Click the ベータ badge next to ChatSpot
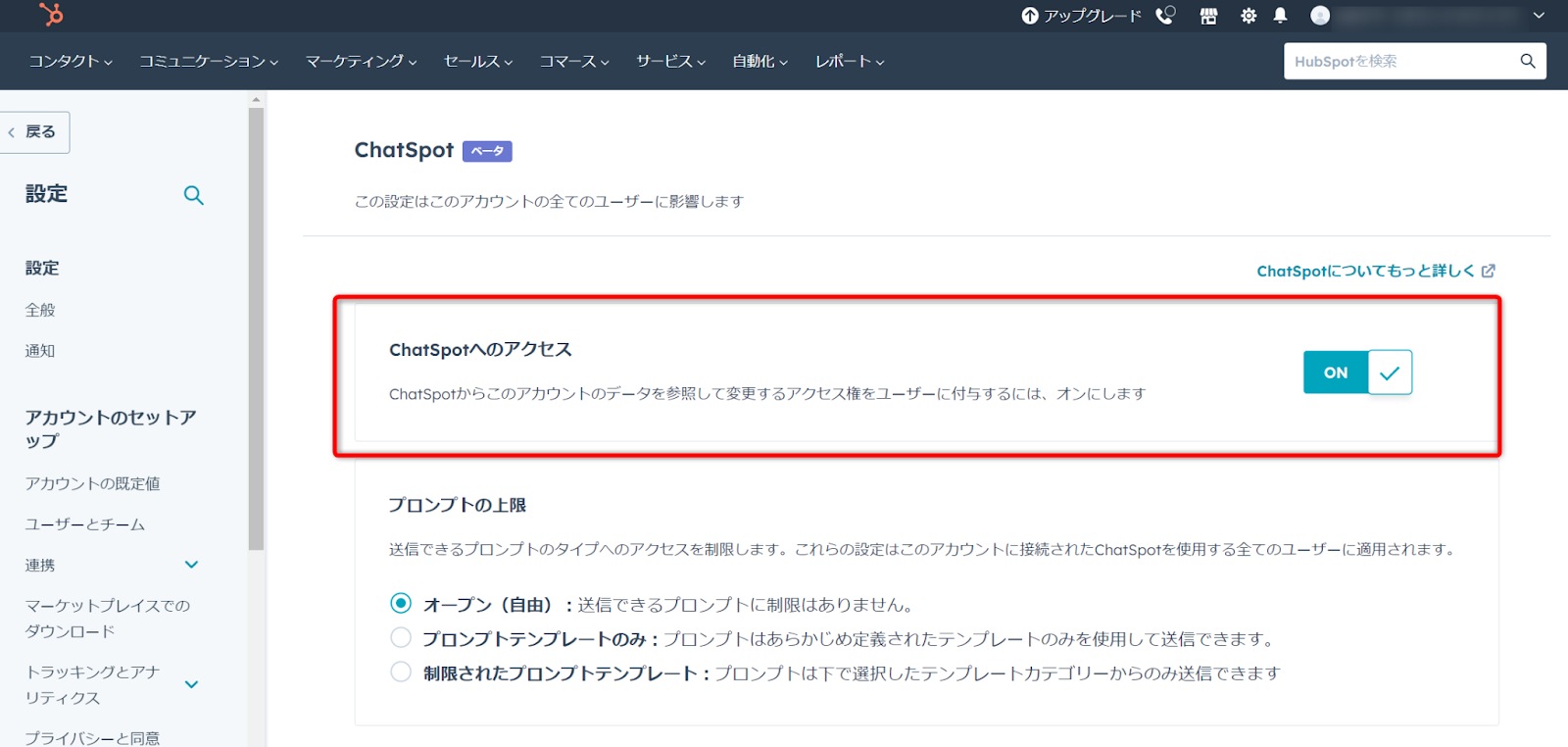 [487, 151]
